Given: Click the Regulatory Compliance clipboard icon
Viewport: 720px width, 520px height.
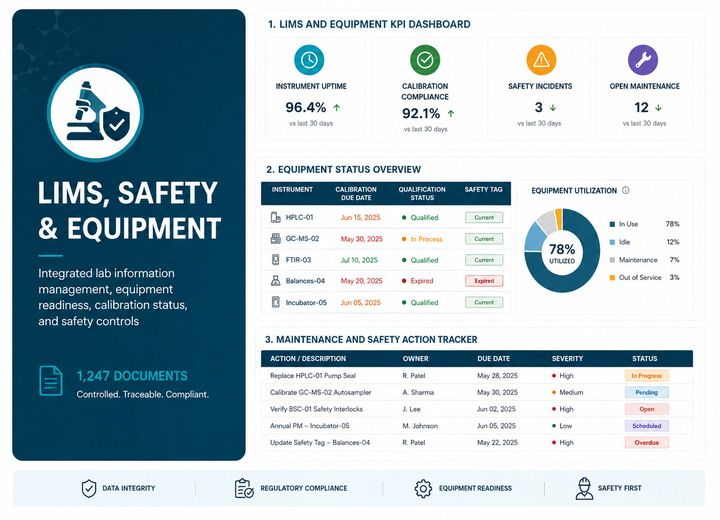Looking at the screenshot, I should (244, 488).
